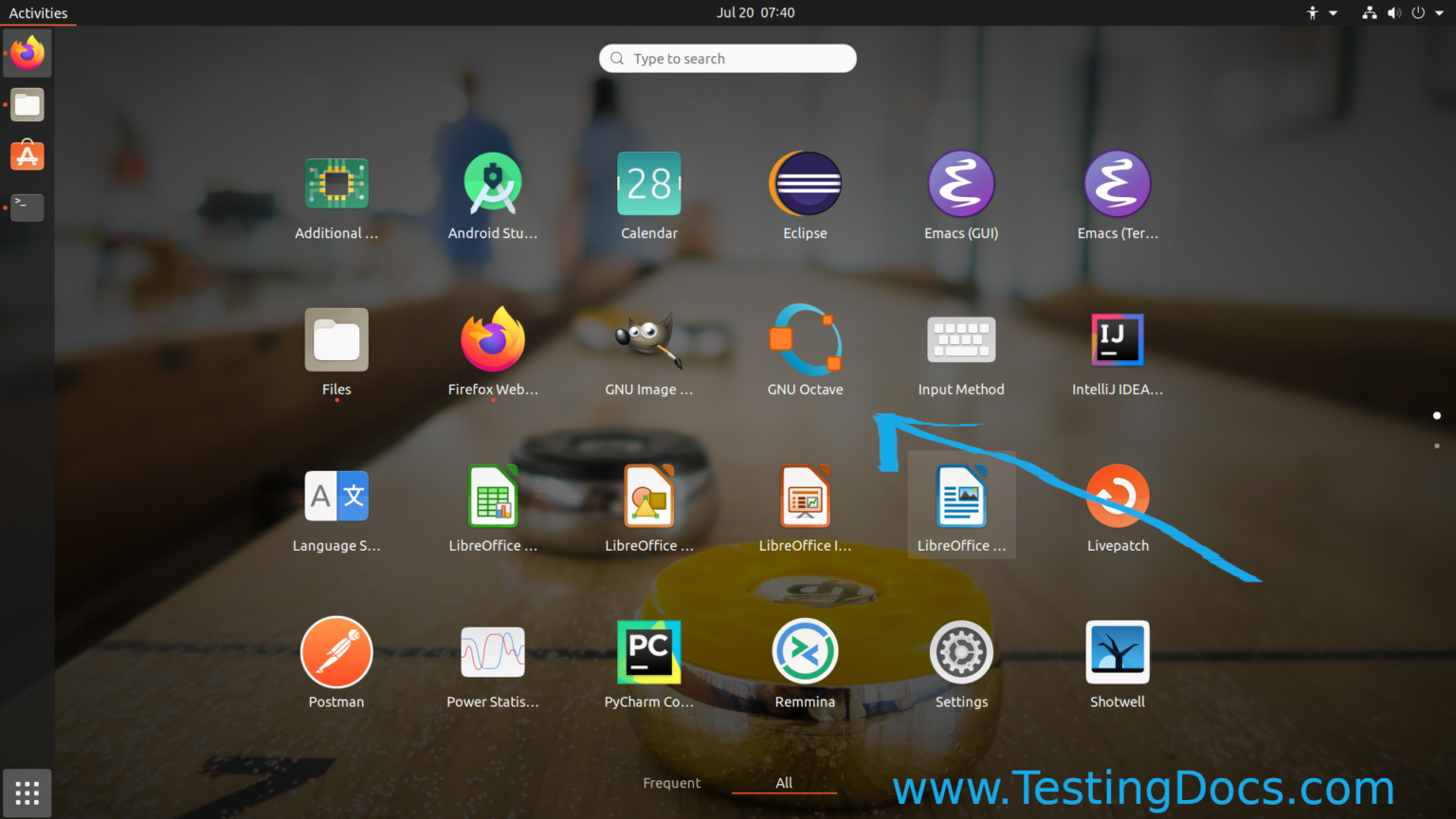Launch Remmina remote desktop client

pyautogui.click(x=805, y=652)
